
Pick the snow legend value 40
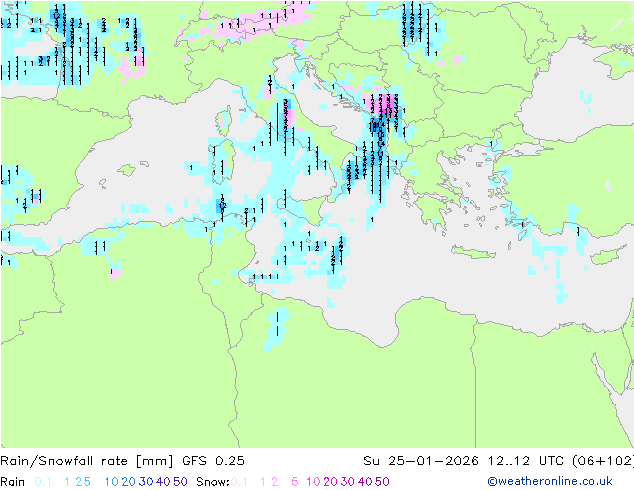point(365,482)
